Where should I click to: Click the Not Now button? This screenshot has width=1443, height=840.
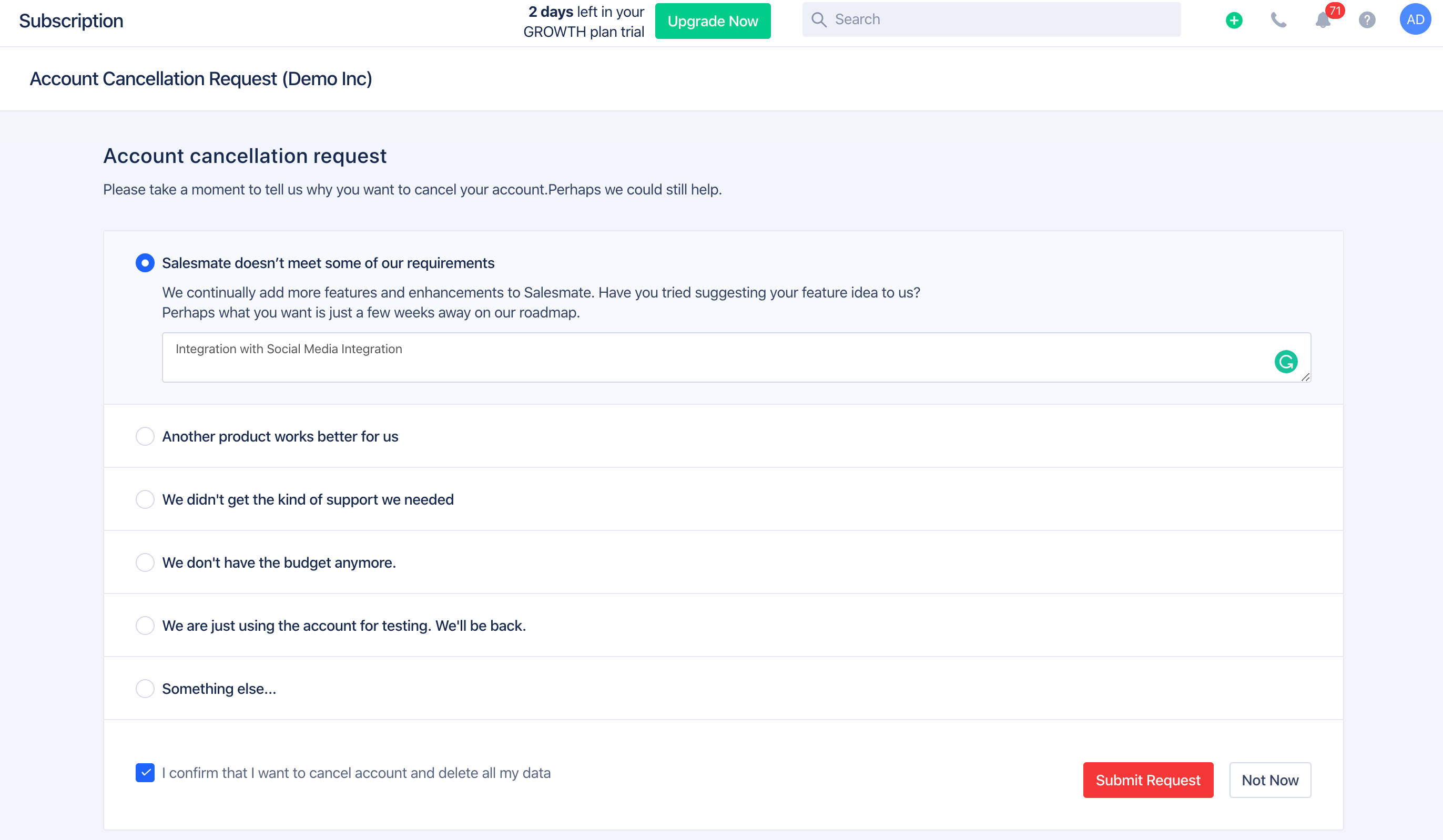1269,780
